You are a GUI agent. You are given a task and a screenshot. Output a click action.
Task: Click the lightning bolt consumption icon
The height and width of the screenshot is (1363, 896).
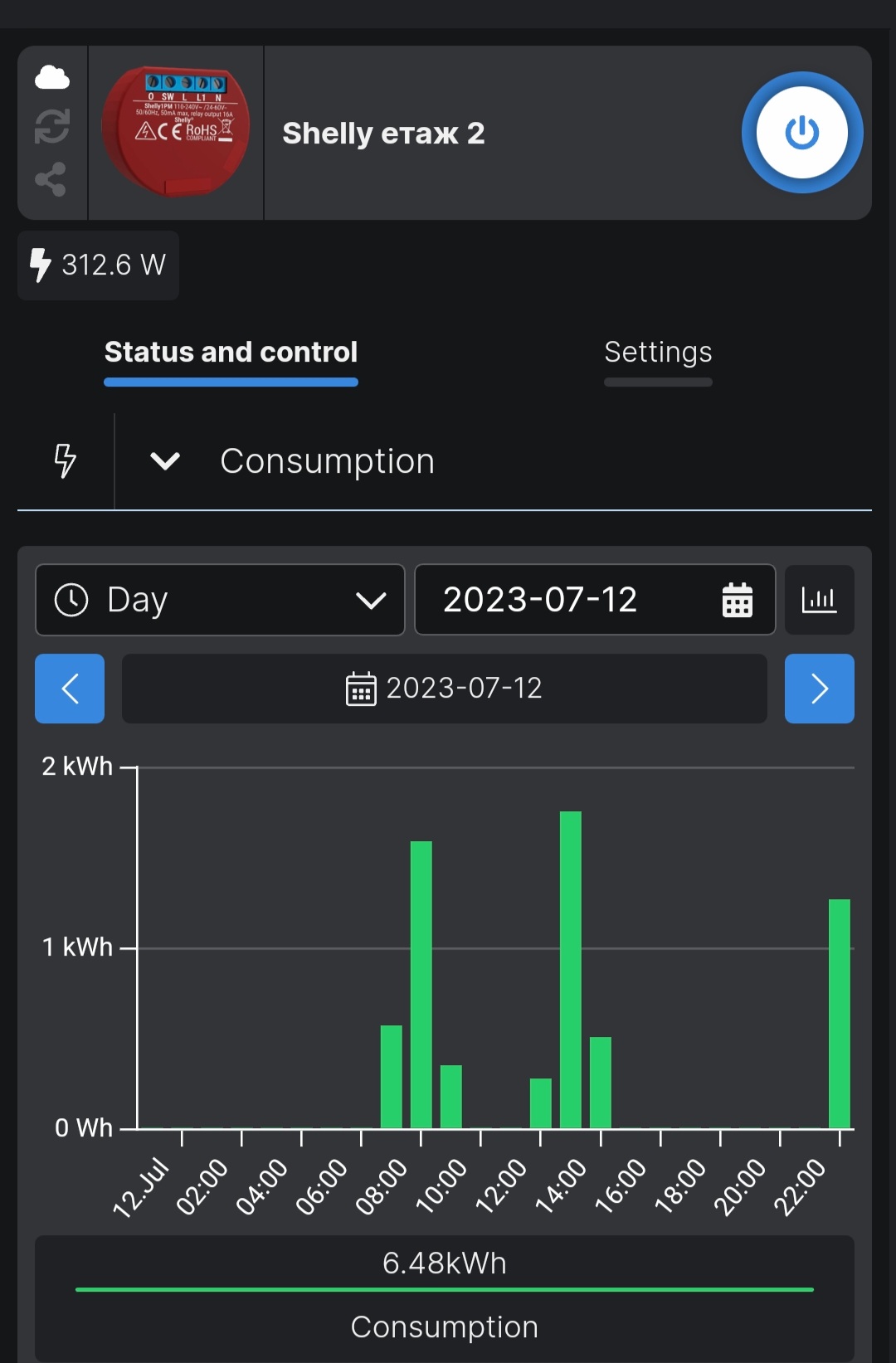66,460
